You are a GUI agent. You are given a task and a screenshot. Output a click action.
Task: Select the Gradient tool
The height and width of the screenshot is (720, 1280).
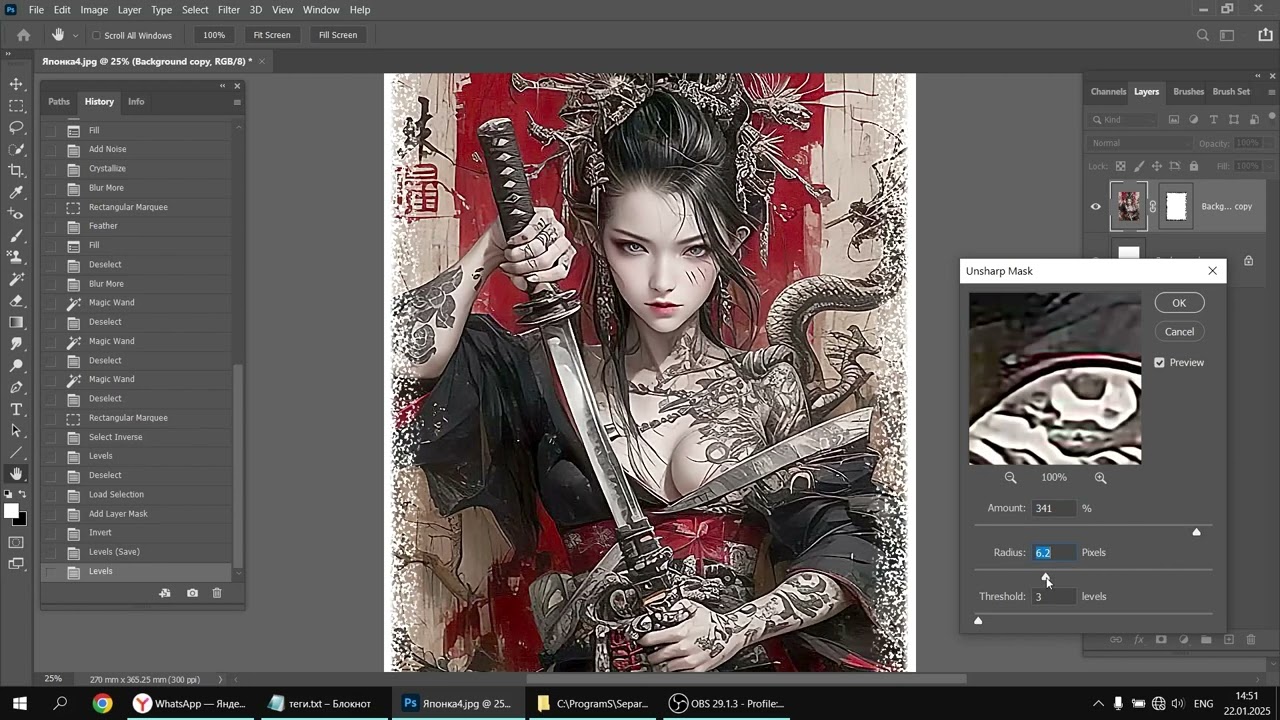(x=16, y=322)
